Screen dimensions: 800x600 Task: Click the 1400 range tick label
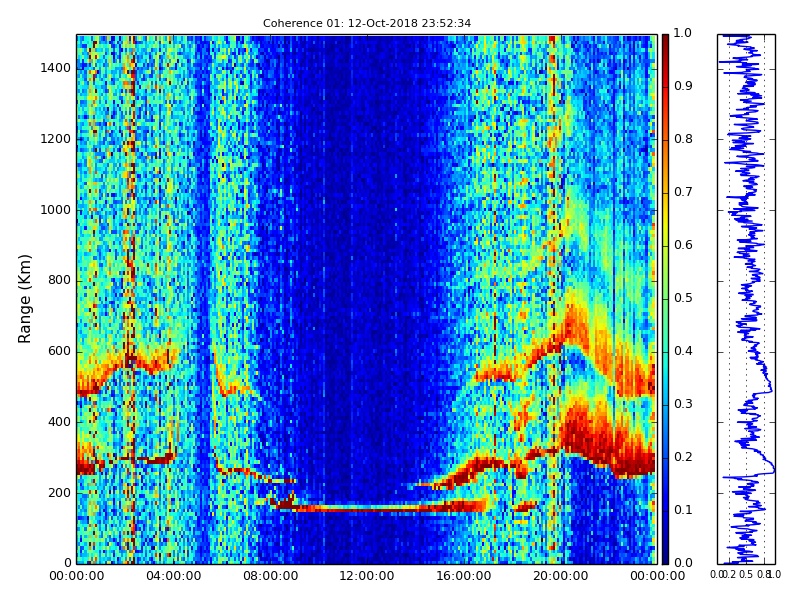56,68
